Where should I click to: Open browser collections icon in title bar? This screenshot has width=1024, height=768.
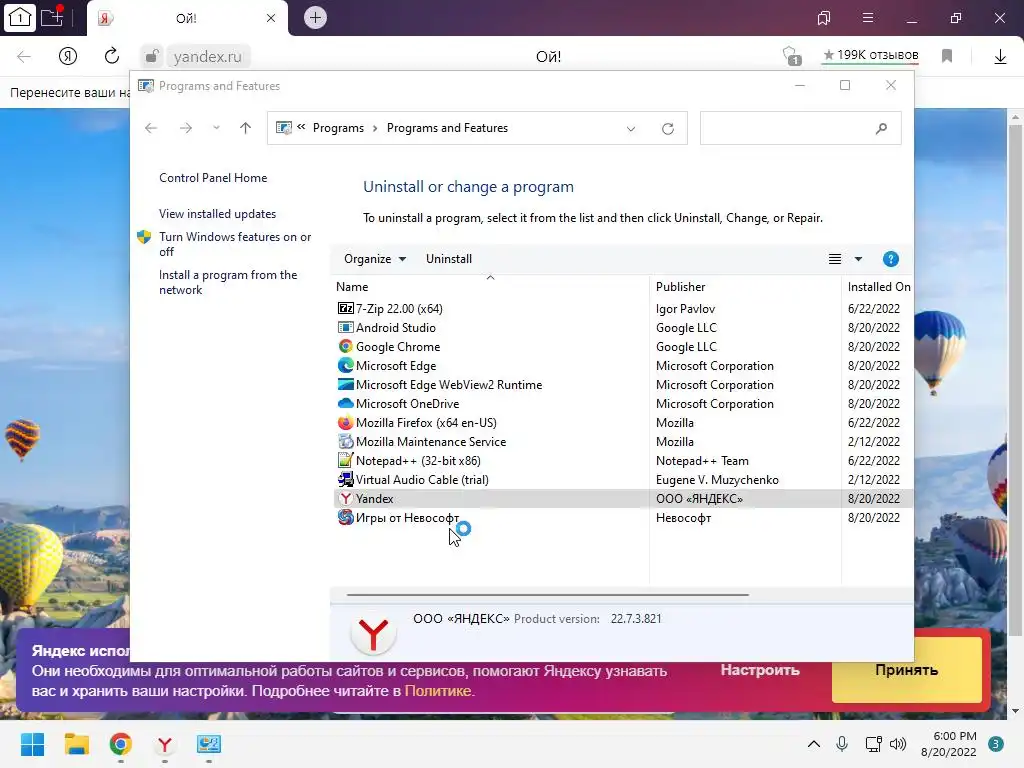tap(824, 18)
